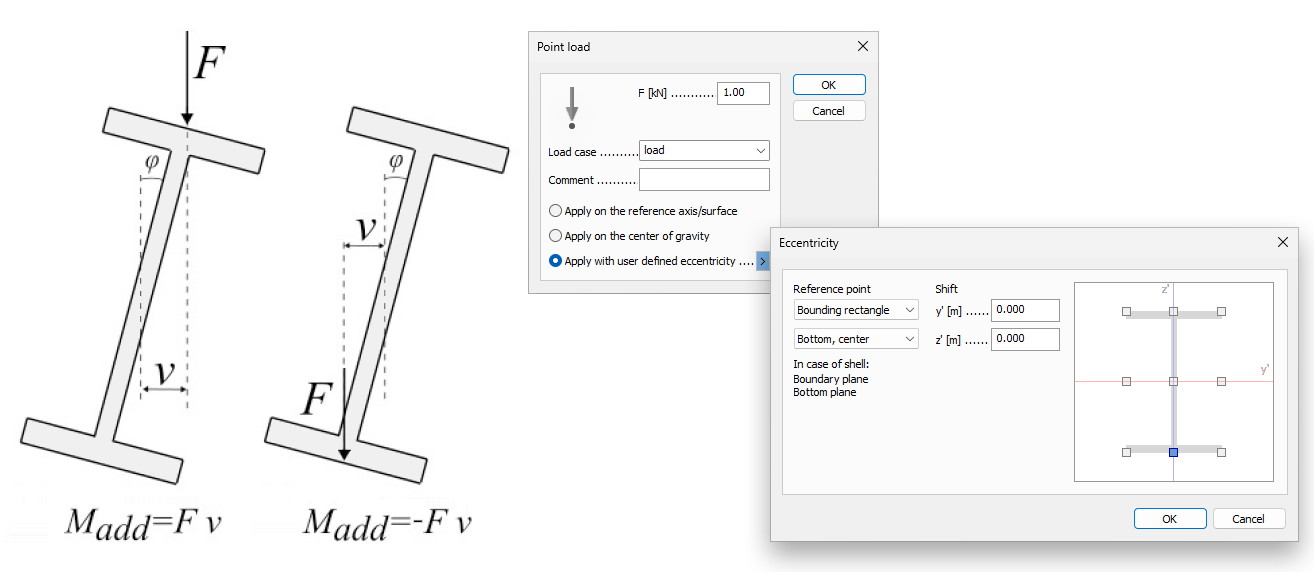Click OK in the Point load dialog
The width and height of the screenshot is (1314, 572).
[x=828, y=85]
